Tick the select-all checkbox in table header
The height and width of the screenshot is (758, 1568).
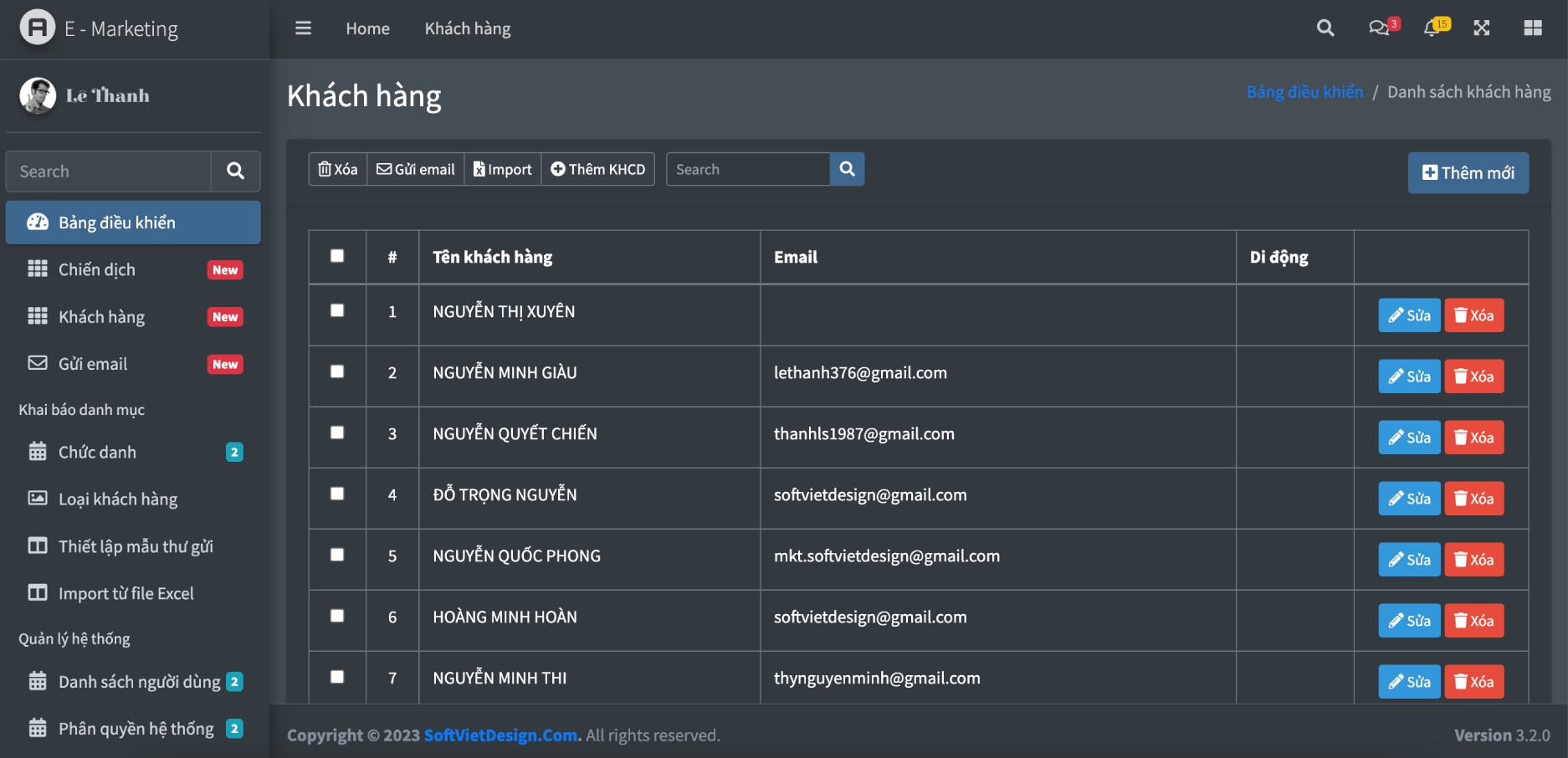click(x=337, y=256)
